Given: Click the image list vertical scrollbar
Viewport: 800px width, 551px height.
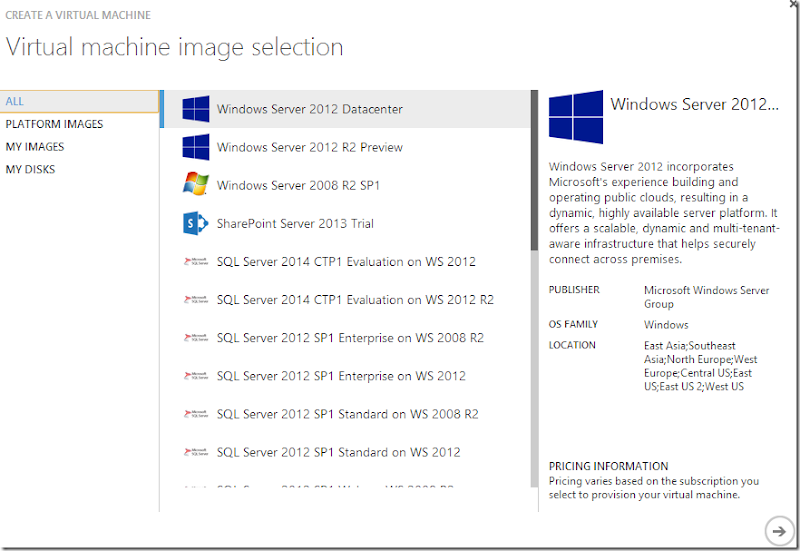Looking at the screenshot, I should pyautogui.click(x=534, y=170).
